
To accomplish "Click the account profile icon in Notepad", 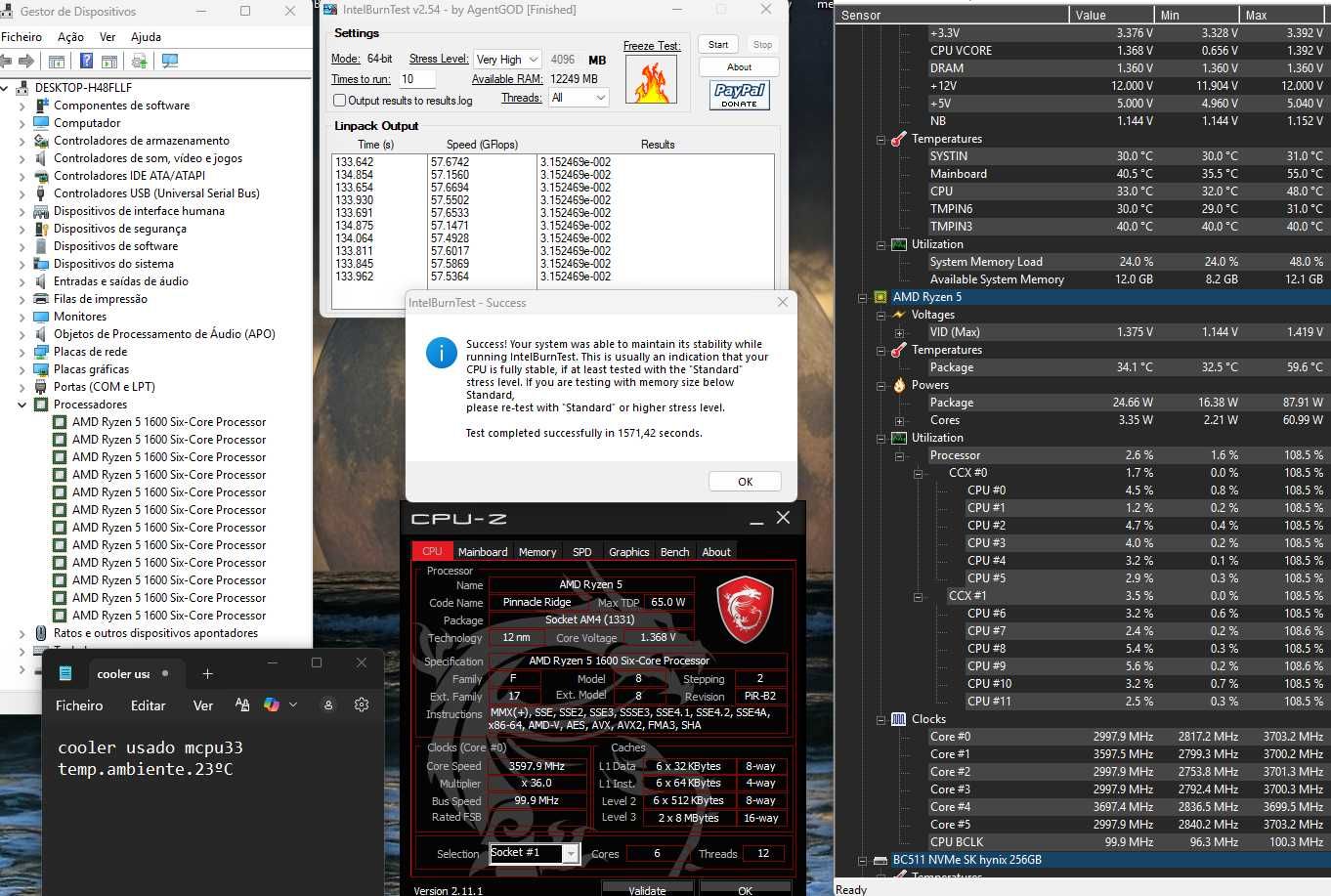I will (x=328, y=704).
